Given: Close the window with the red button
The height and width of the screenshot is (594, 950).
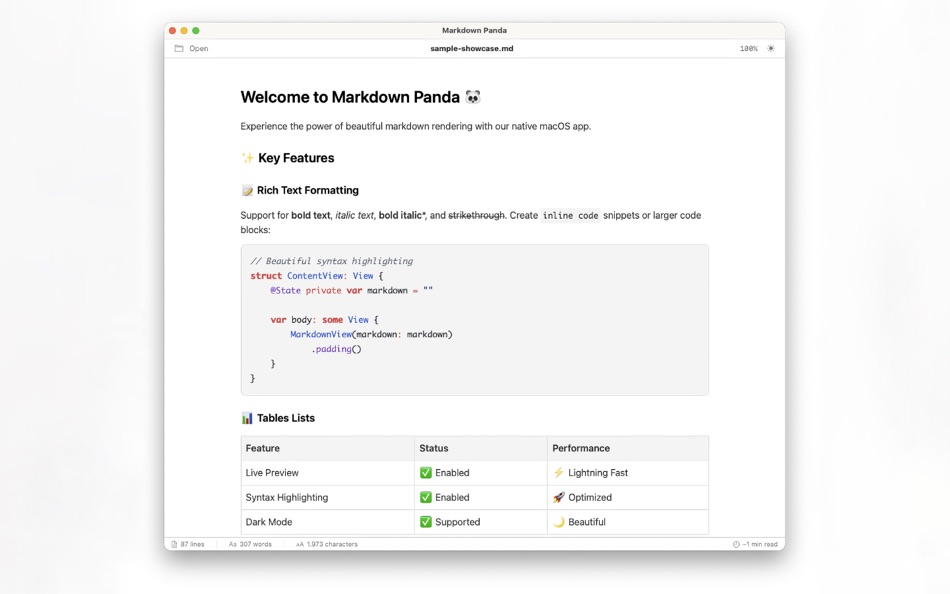Looking at the screenshot, I should click(x=173, y=30).
